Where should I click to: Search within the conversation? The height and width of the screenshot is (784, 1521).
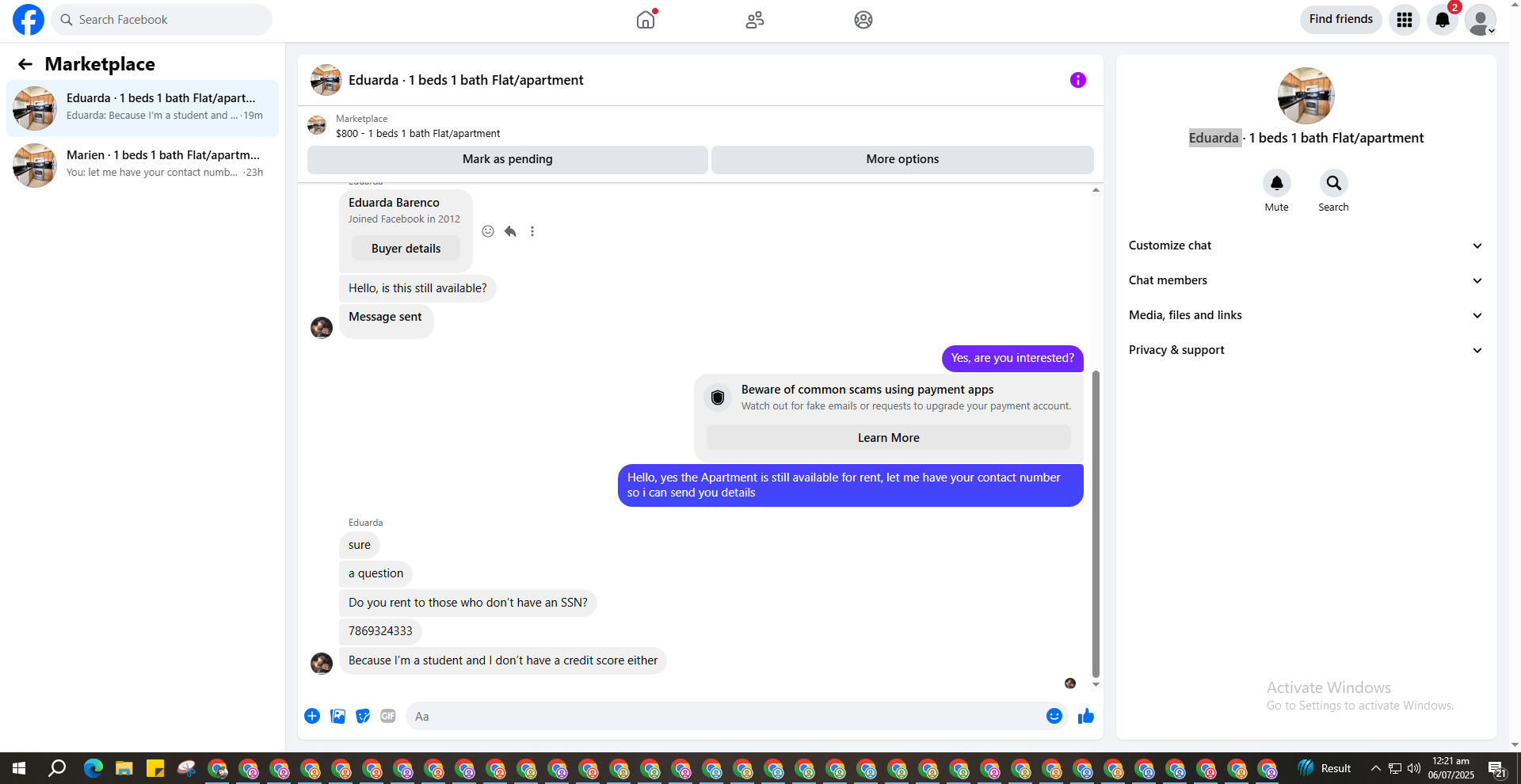(1334, 183)
